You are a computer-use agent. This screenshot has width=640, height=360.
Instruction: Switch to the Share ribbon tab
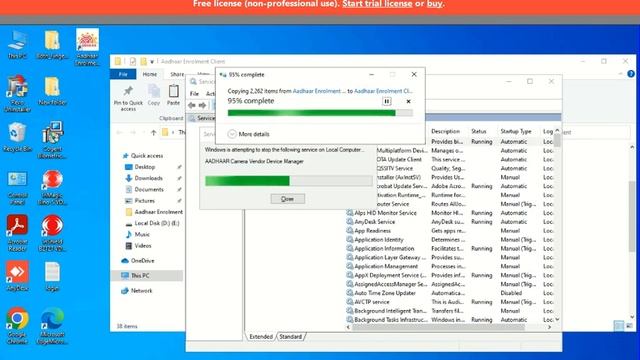177,74
